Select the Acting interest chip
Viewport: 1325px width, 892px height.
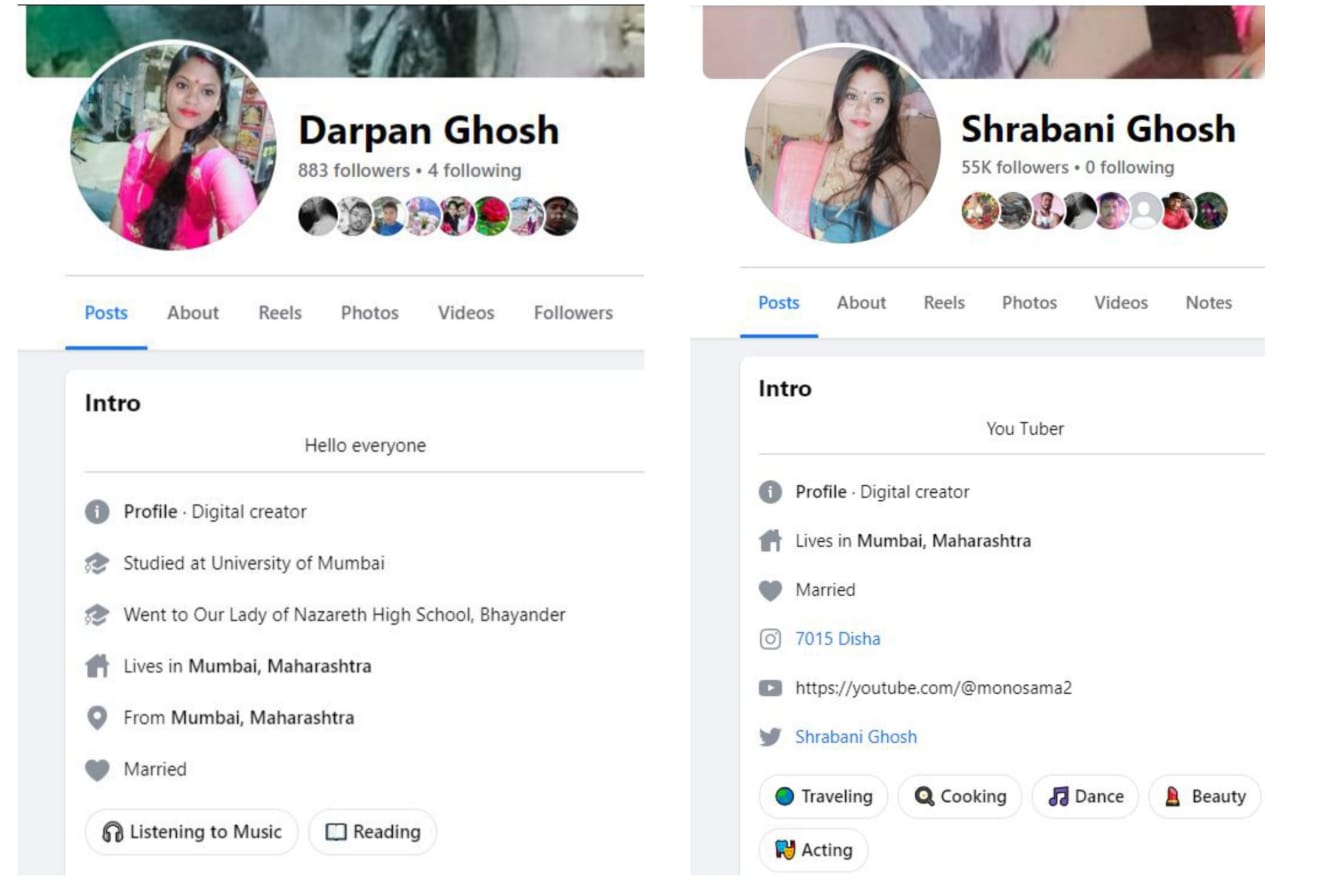coord(814,850)
